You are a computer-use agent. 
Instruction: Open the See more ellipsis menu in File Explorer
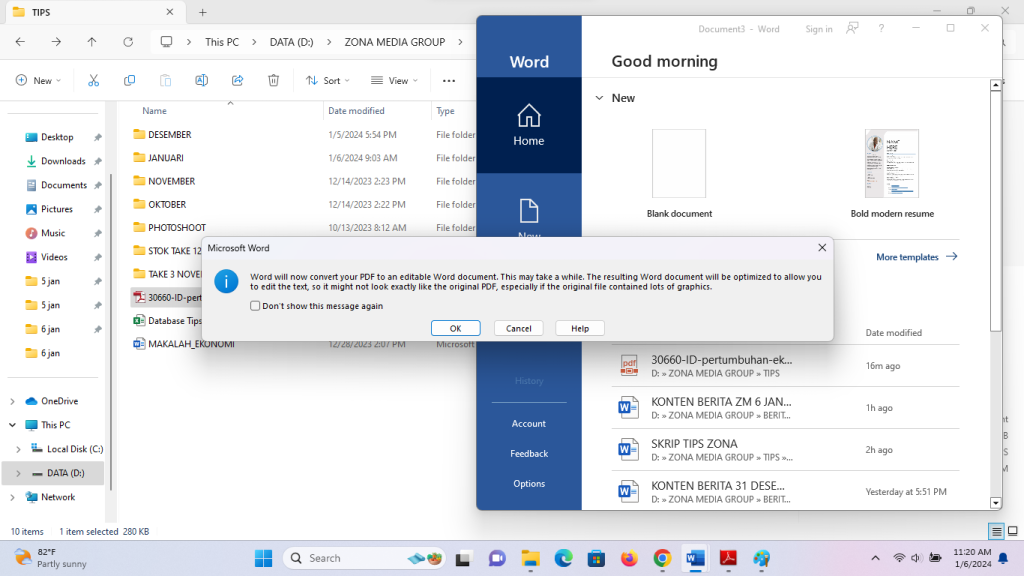coord(449,80)
